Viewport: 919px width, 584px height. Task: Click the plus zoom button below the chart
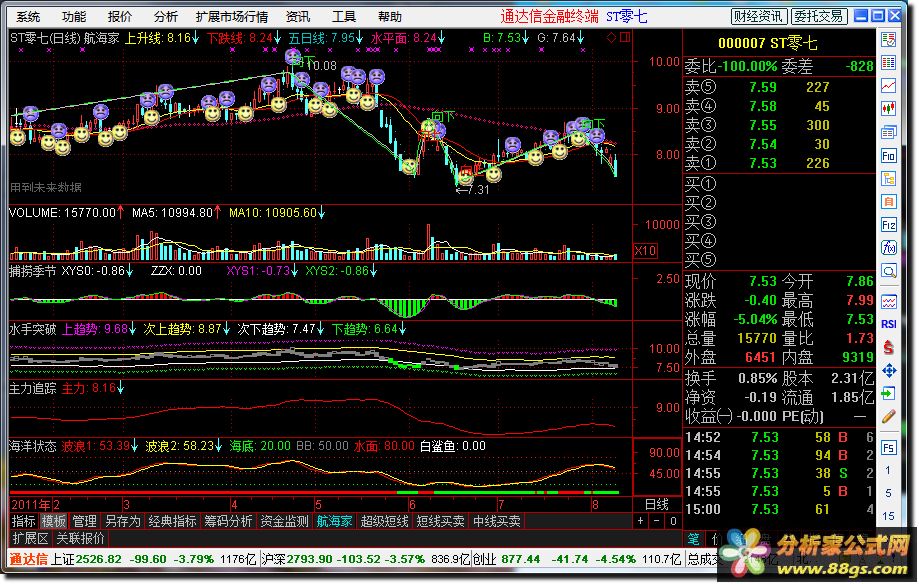(x=641, y=521)
